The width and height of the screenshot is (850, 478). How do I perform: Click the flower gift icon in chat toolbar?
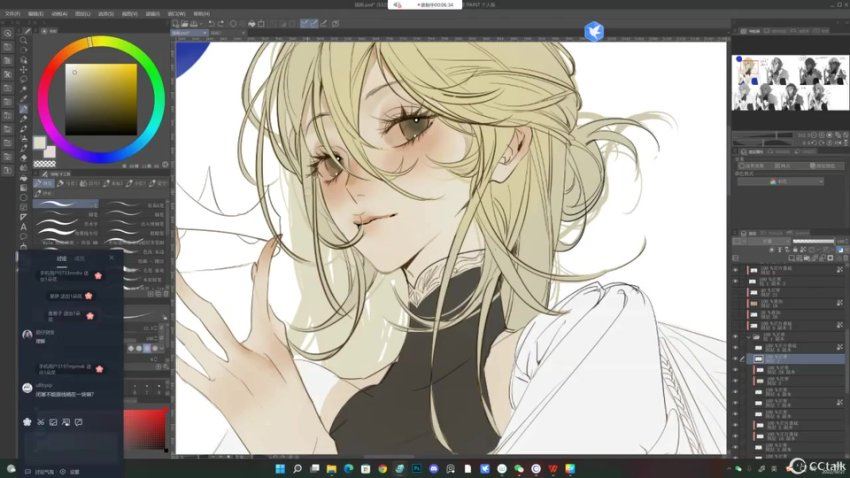pos(27,422)
